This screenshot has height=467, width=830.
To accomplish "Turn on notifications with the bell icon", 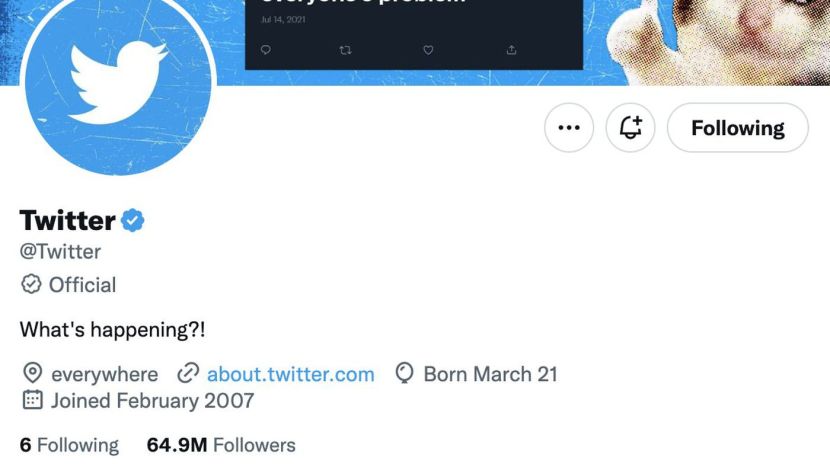I will 630,128.
